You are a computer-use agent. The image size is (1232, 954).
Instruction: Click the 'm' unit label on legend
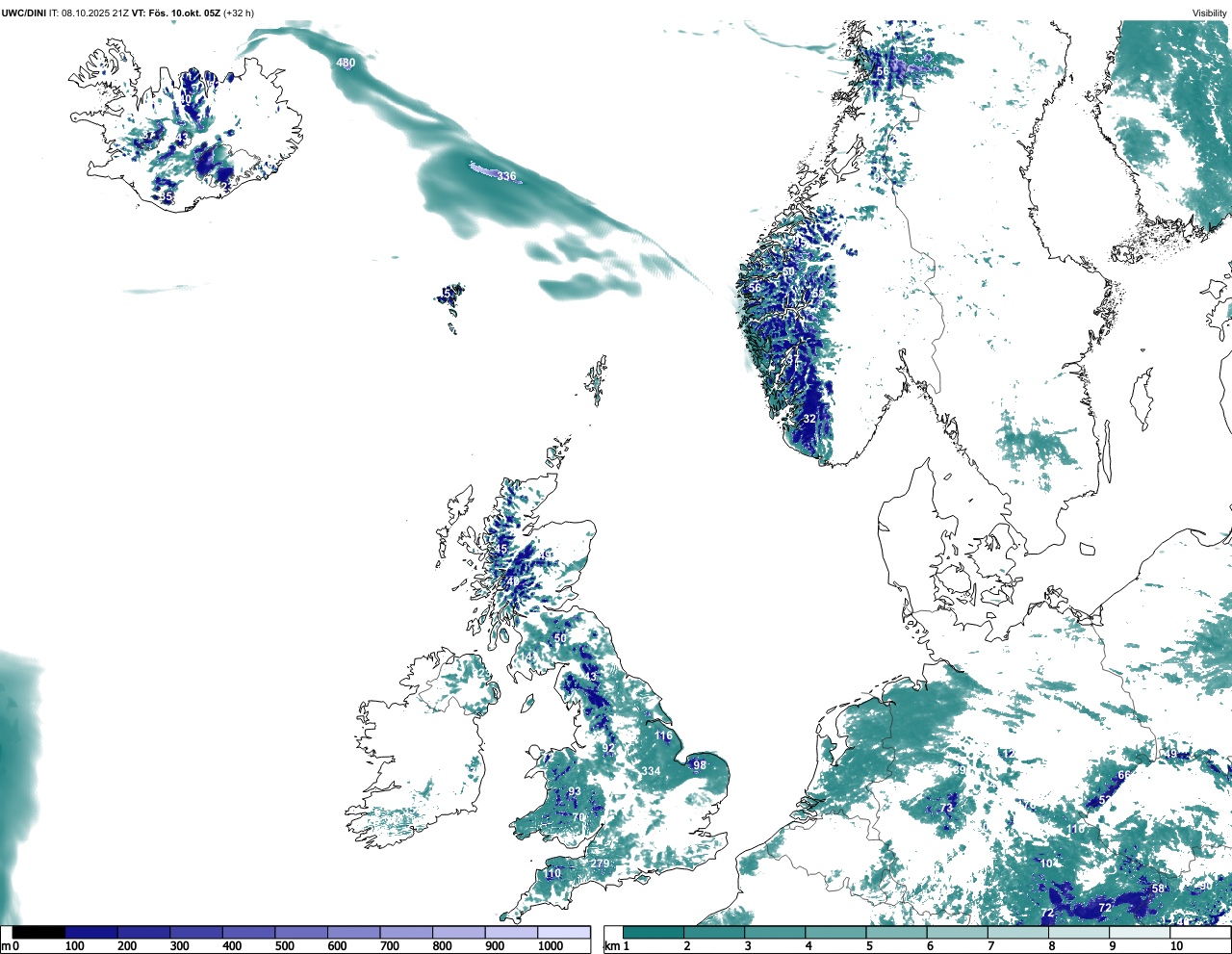[6, 946]
